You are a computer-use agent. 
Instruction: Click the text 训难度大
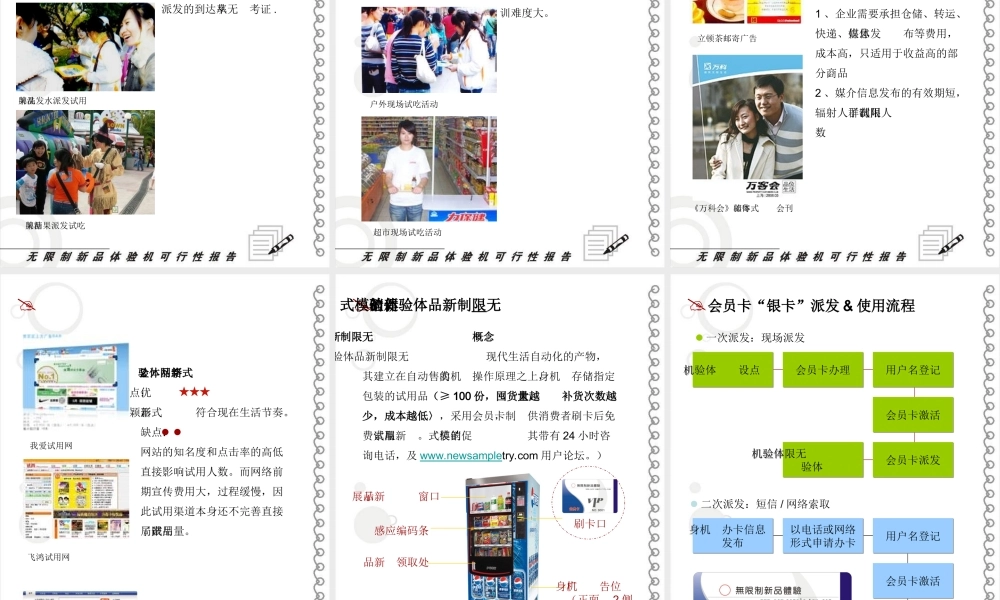(x=525, y=12)
